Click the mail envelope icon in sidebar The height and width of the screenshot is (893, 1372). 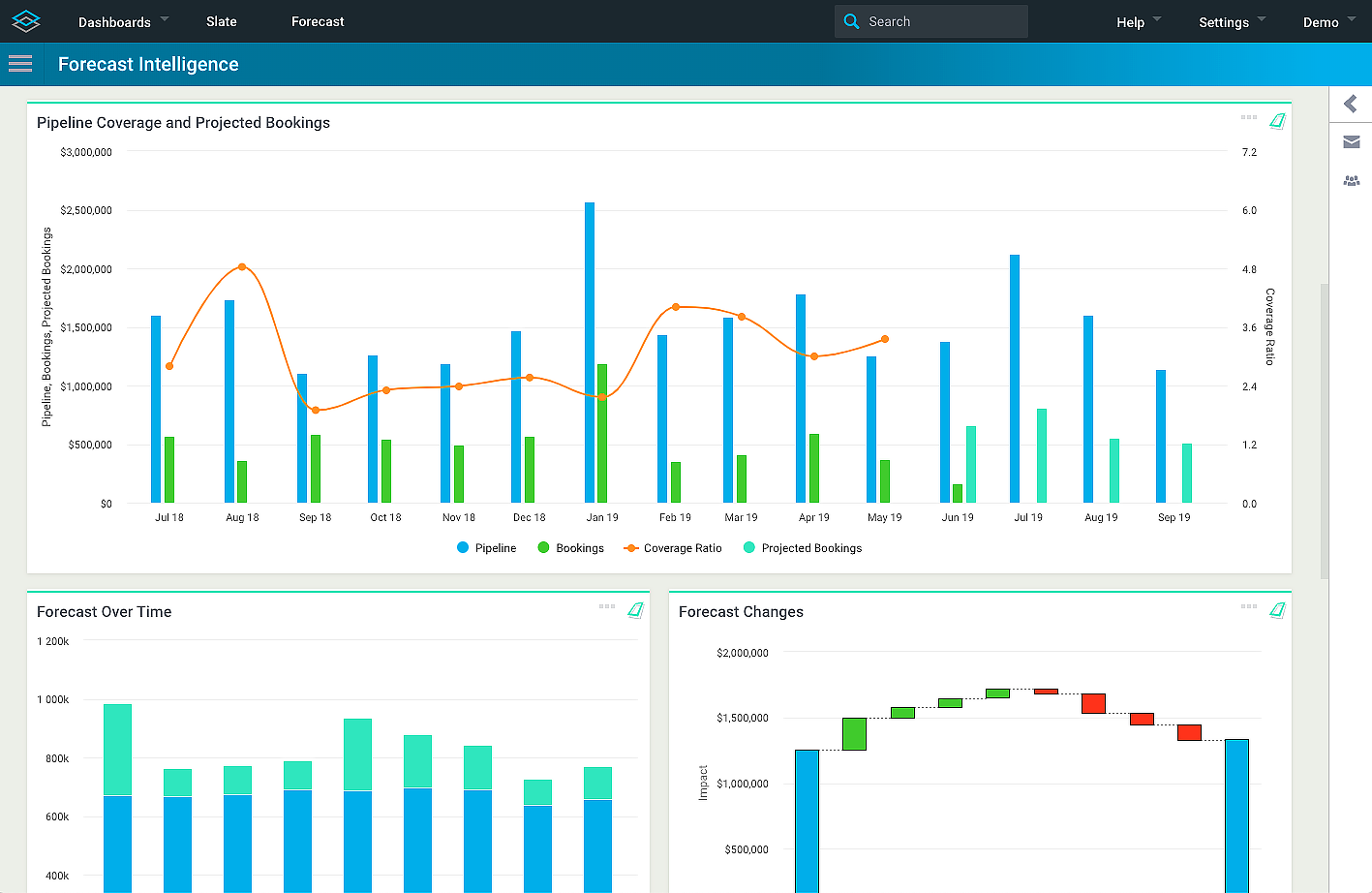tap(1352, 142)
